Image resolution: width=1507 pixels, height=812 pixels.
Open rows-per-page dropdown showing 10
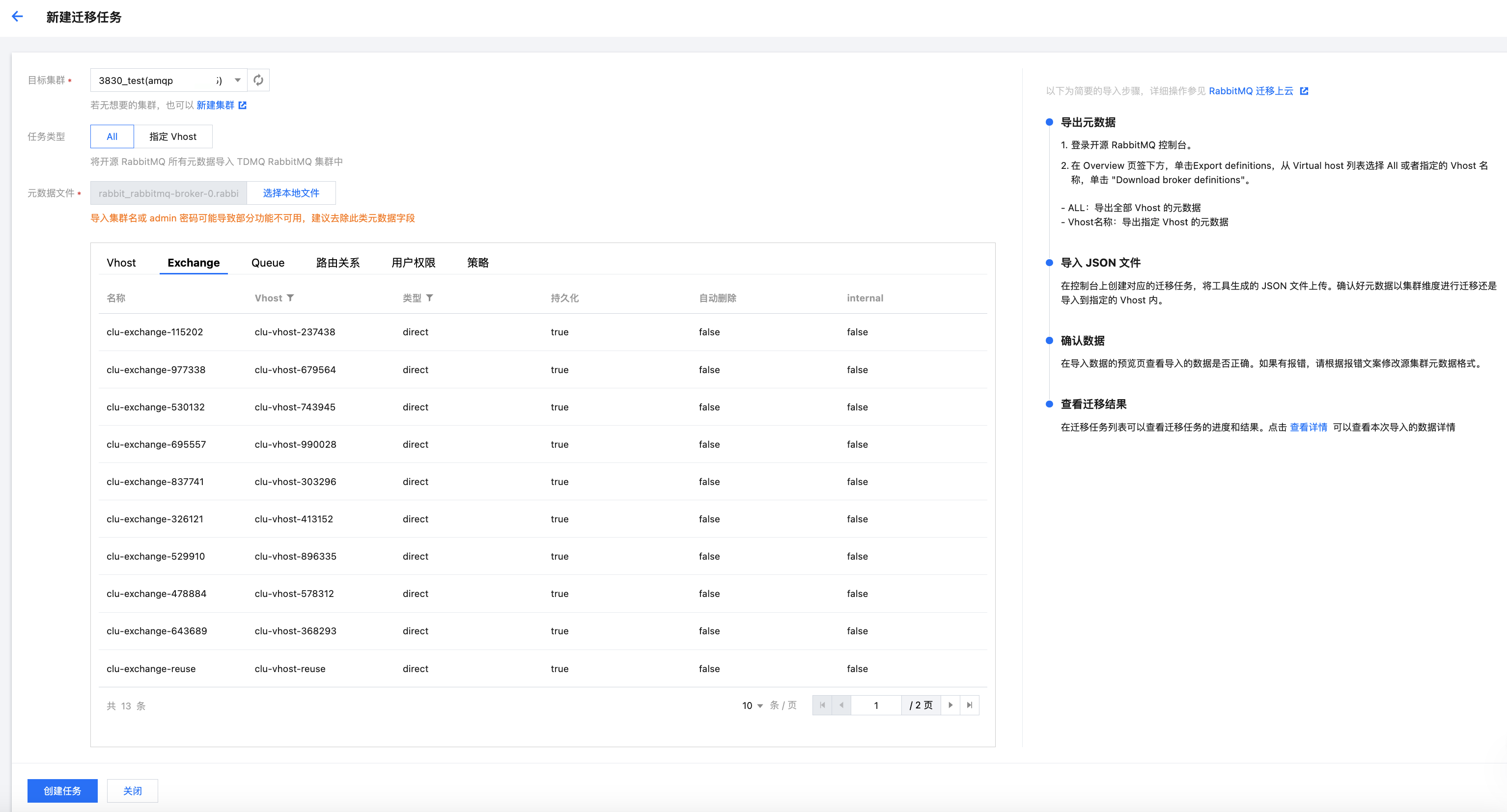point(752,705)
